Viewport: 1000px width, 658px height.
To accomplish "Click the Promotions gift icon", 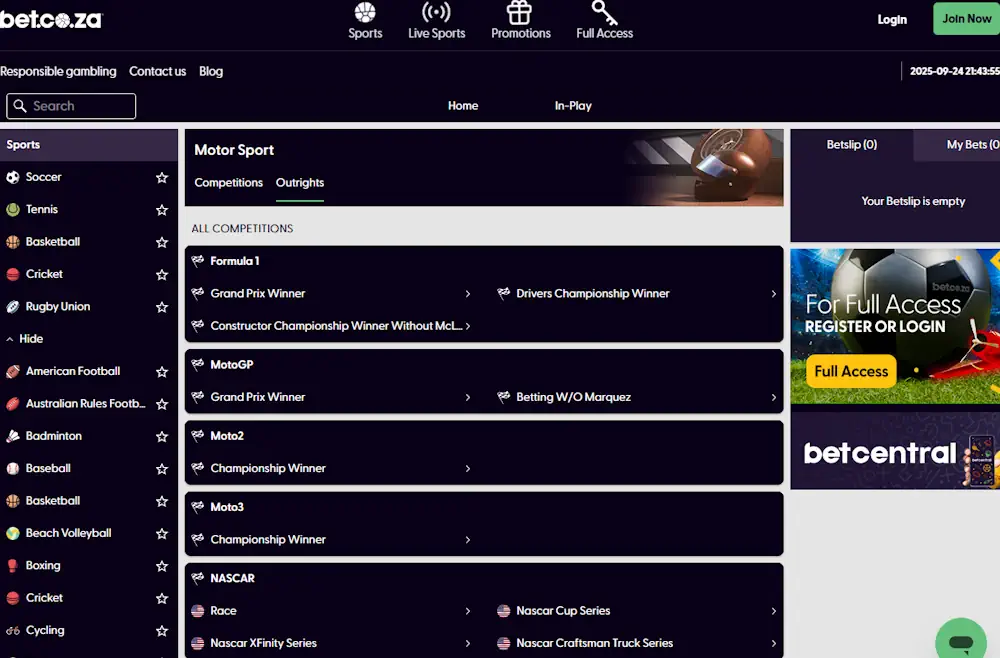I will point(519,13).
